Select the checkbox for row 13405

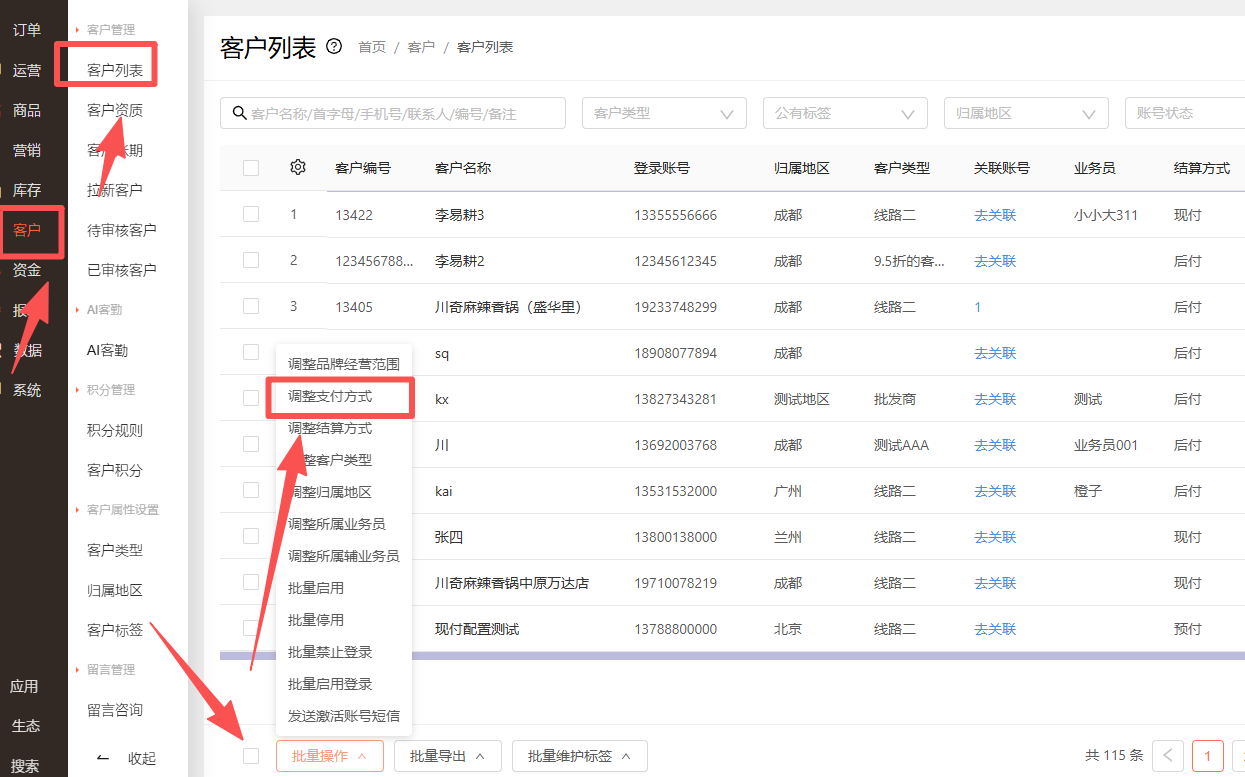(251, 306)
